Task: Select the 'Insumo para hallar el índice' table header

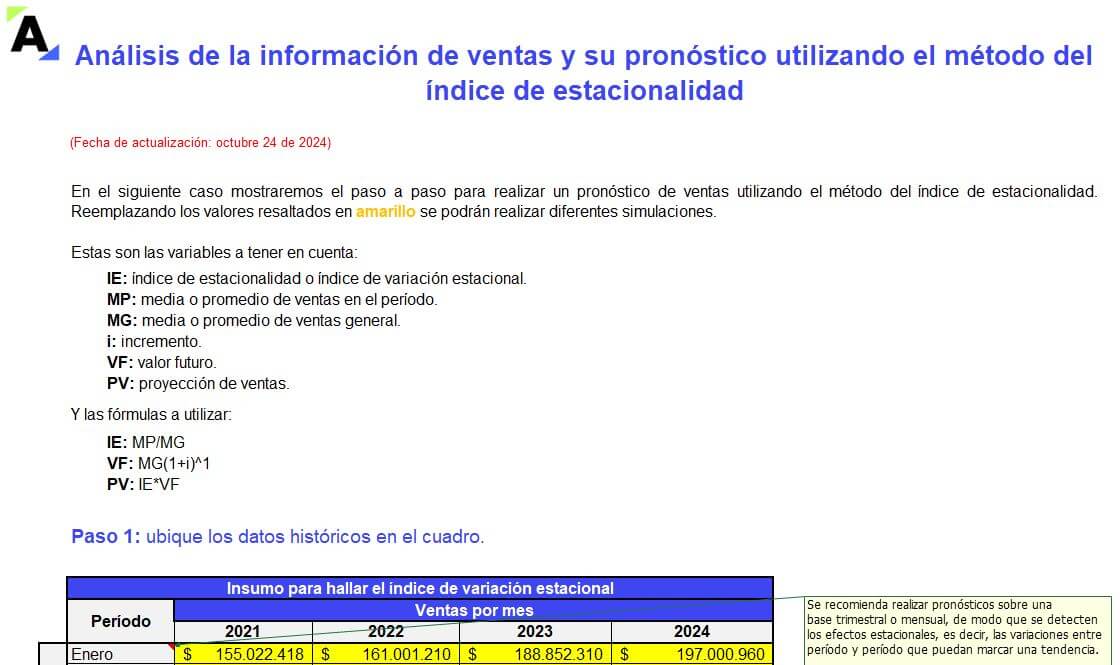Action: 420,589
